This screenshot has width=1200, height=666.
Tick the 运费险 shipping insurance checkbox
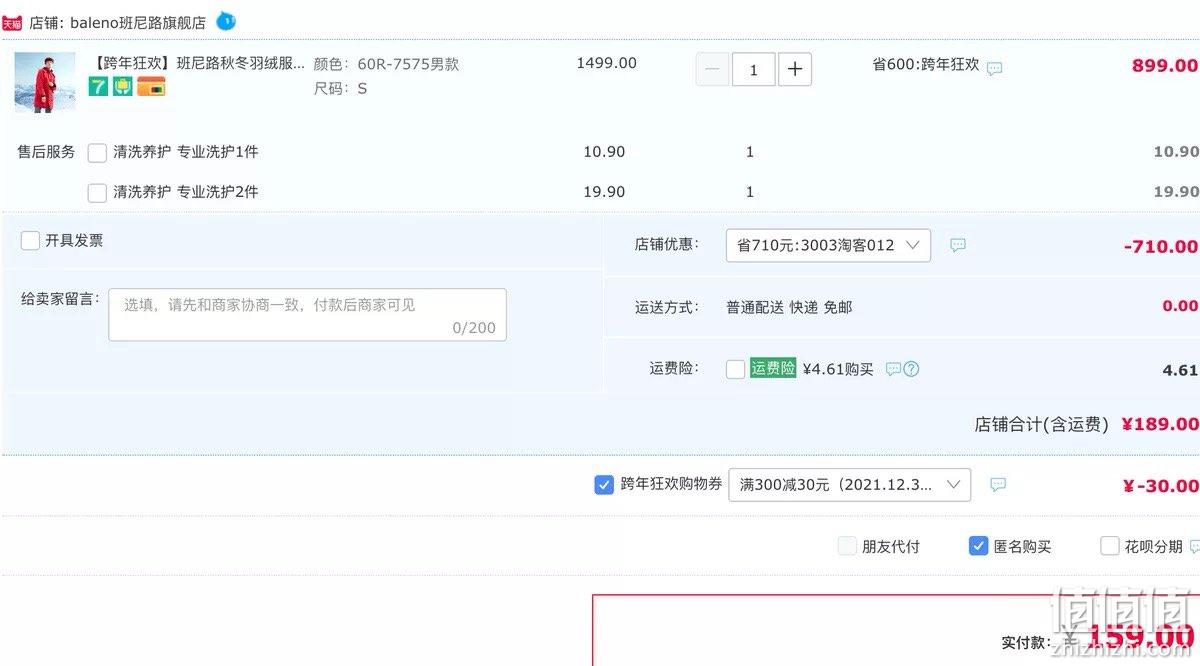tap(735, 369)
